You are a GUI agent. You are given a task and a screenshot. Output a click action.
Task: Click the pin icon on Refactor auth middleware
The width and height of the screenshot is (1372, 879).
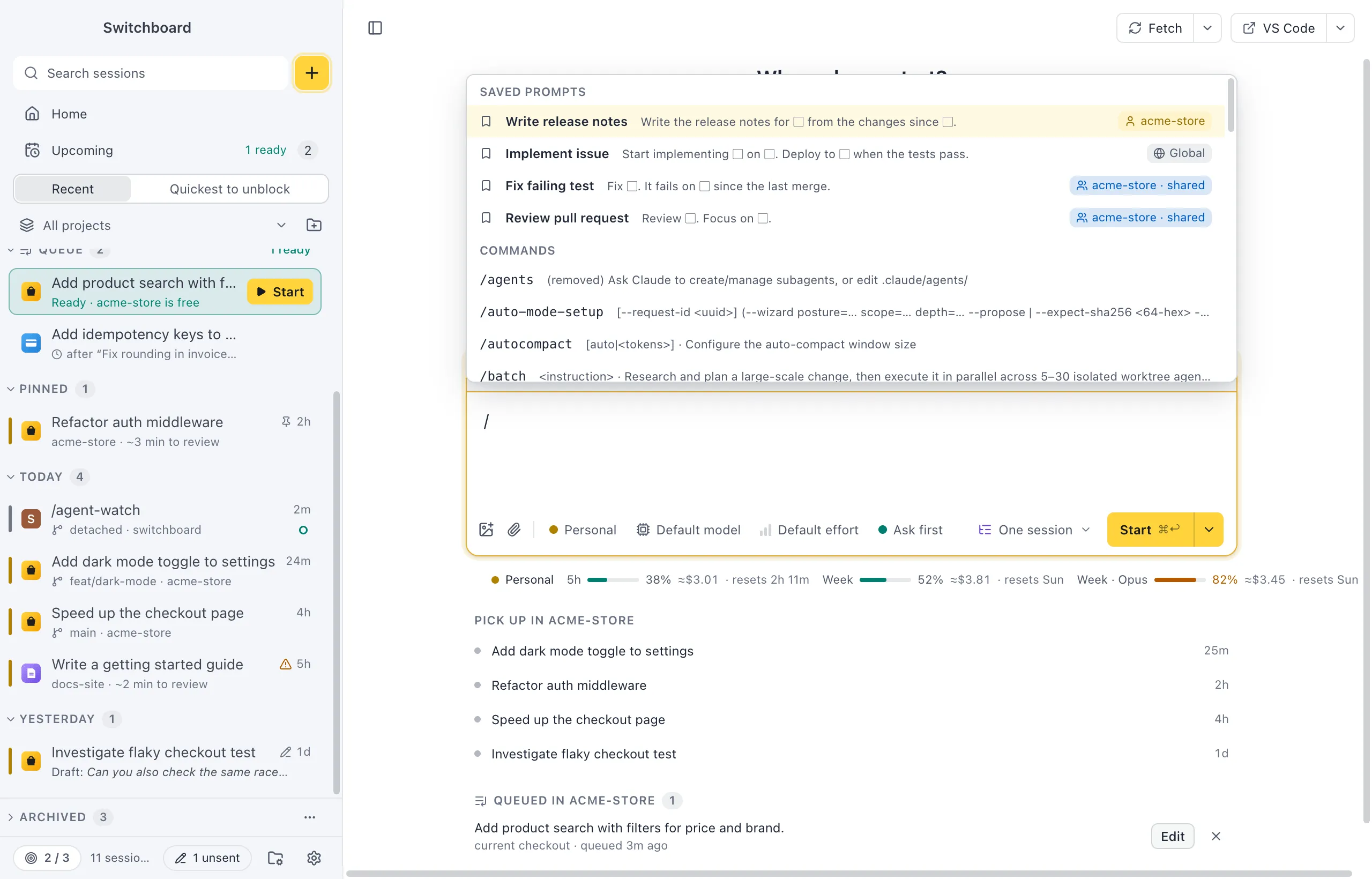tap(286, 422)
